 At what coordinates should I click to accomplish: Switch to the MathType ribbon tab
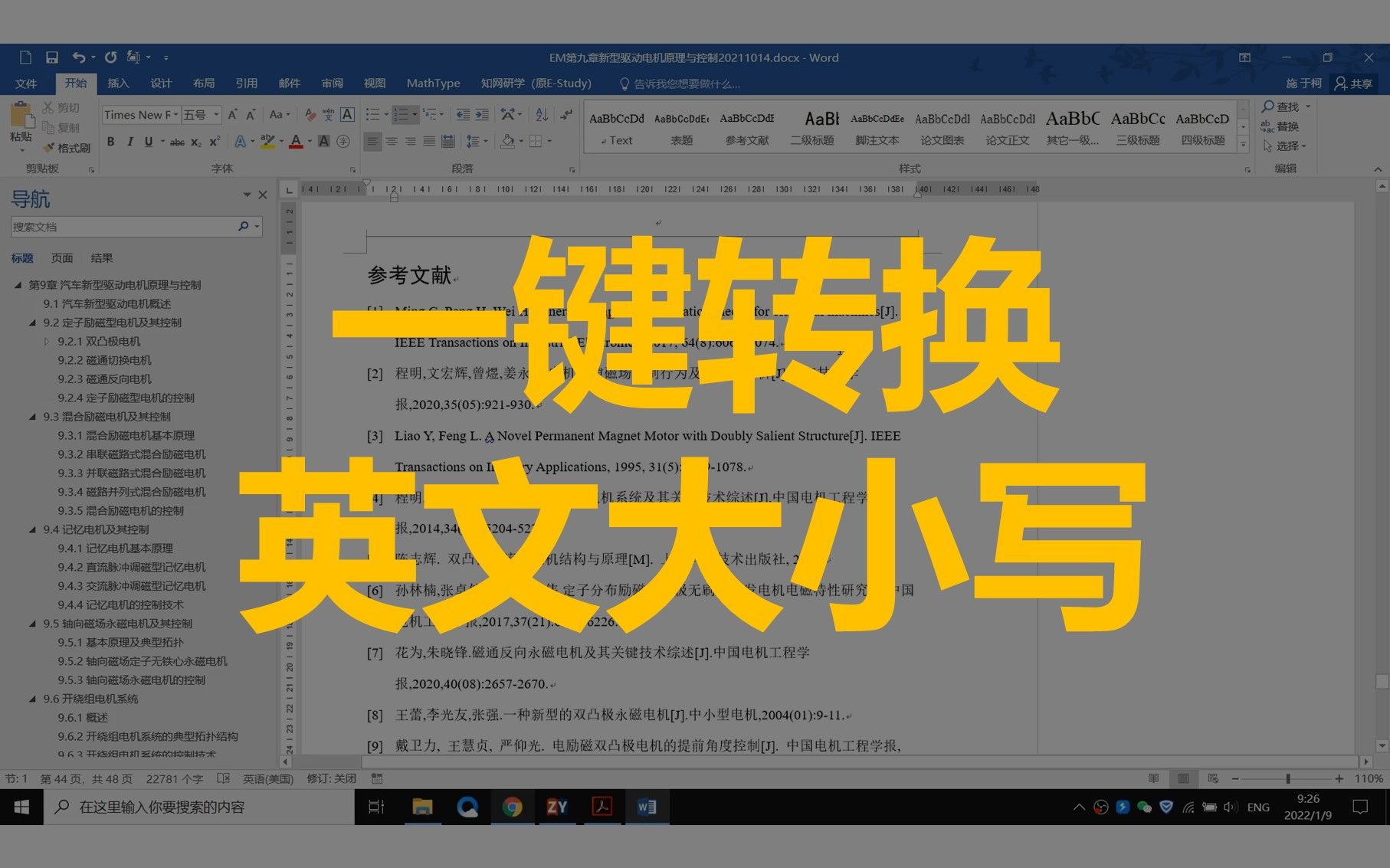click(433, 83)
